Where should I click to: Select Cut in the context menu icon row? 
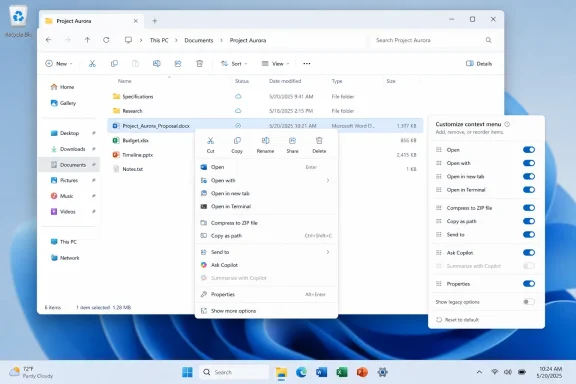point(210,145)
